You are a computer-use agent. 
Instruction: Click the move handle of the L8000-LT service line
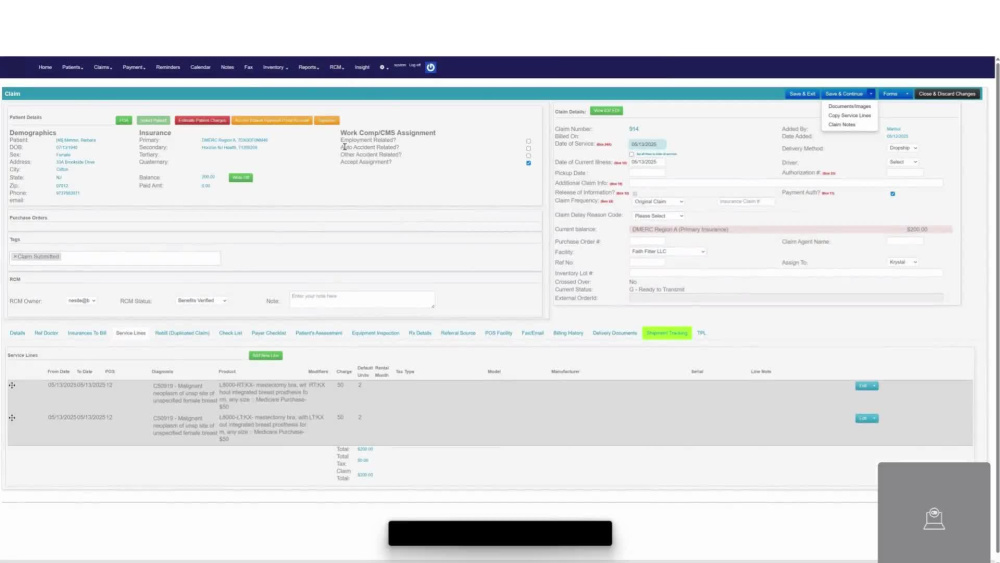point(12,418)
